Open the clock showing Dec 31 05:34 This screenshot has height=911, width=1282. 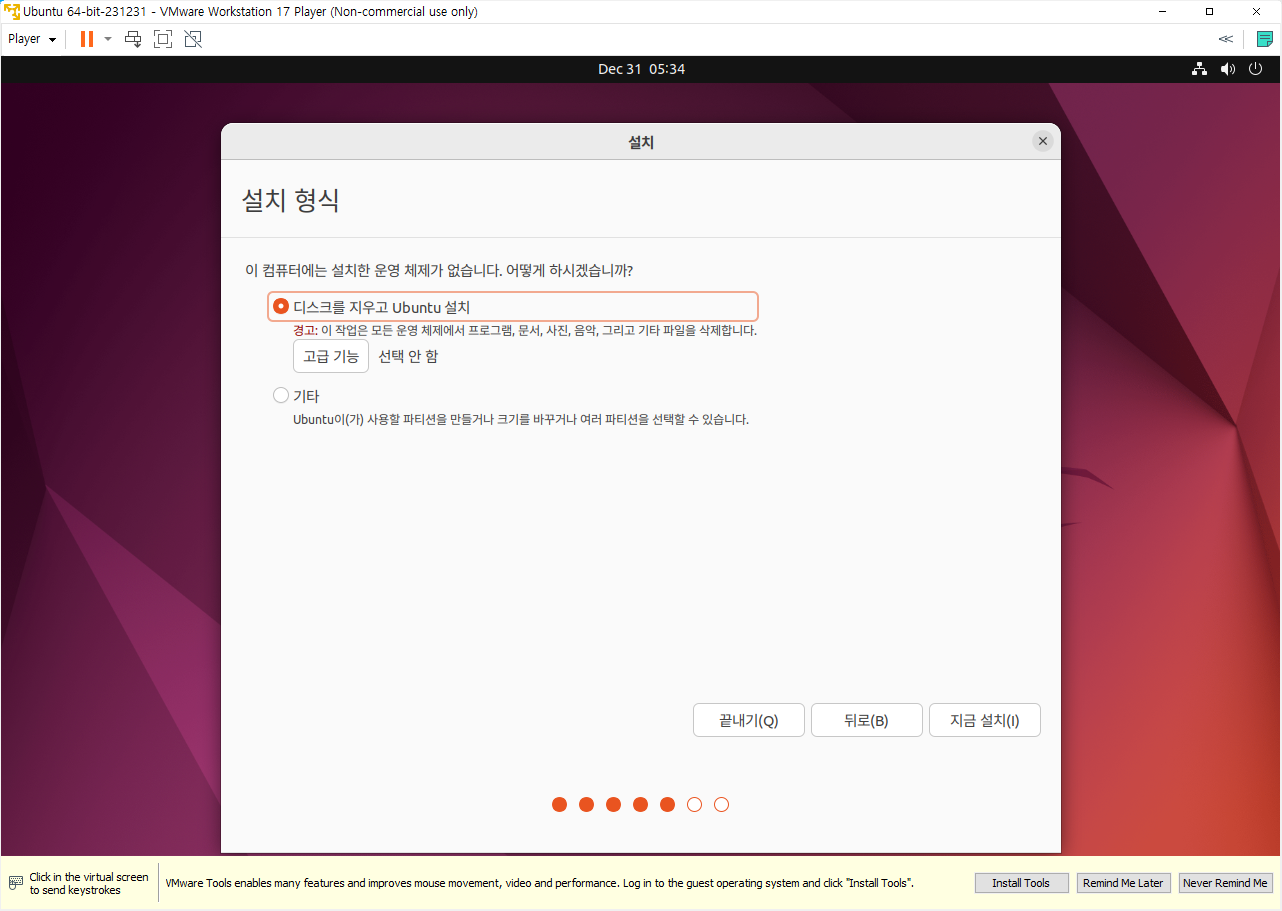click(x=641, y=69)
